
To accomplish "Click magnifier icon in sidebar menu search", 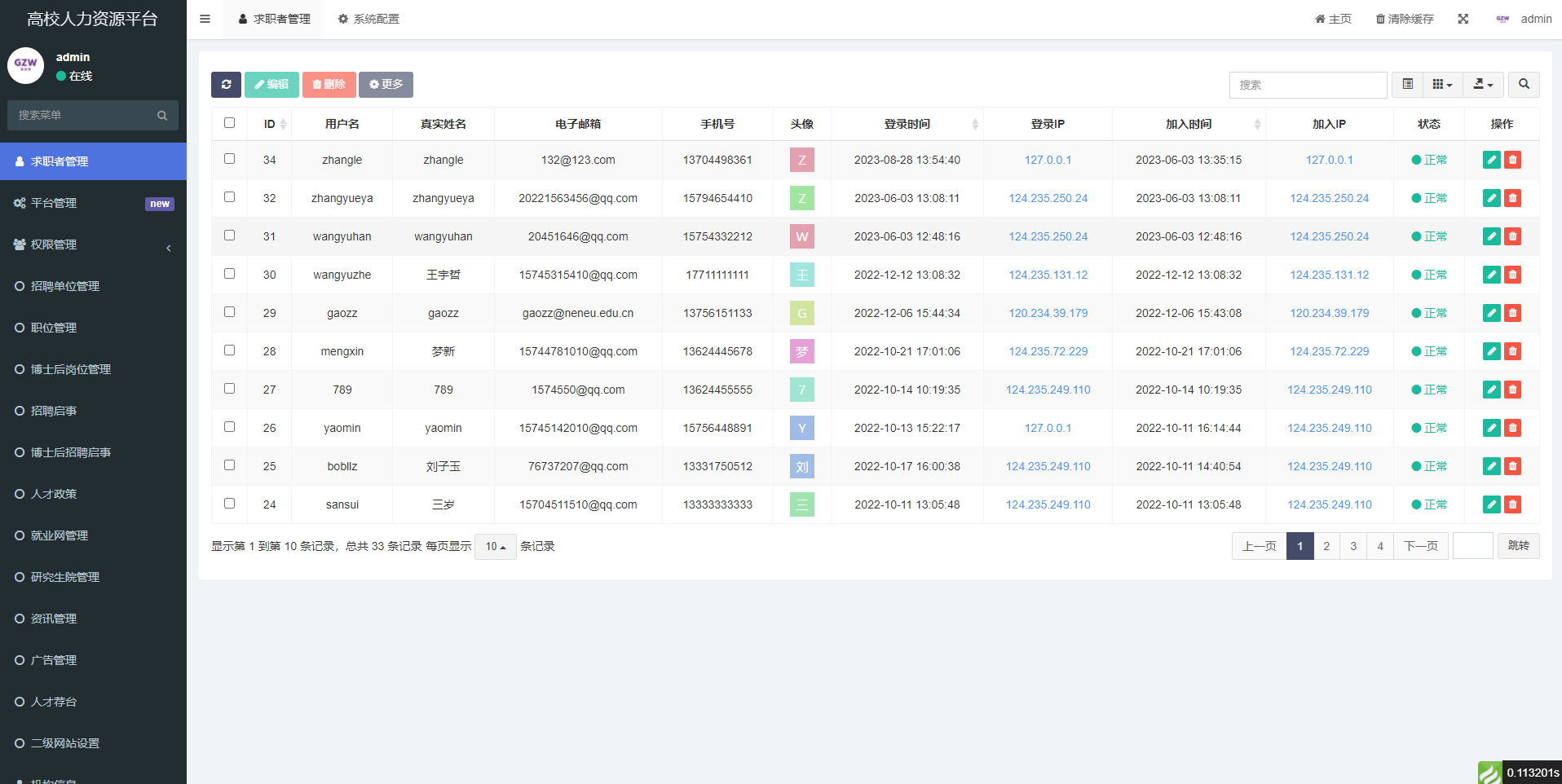I will pos(162,116).
